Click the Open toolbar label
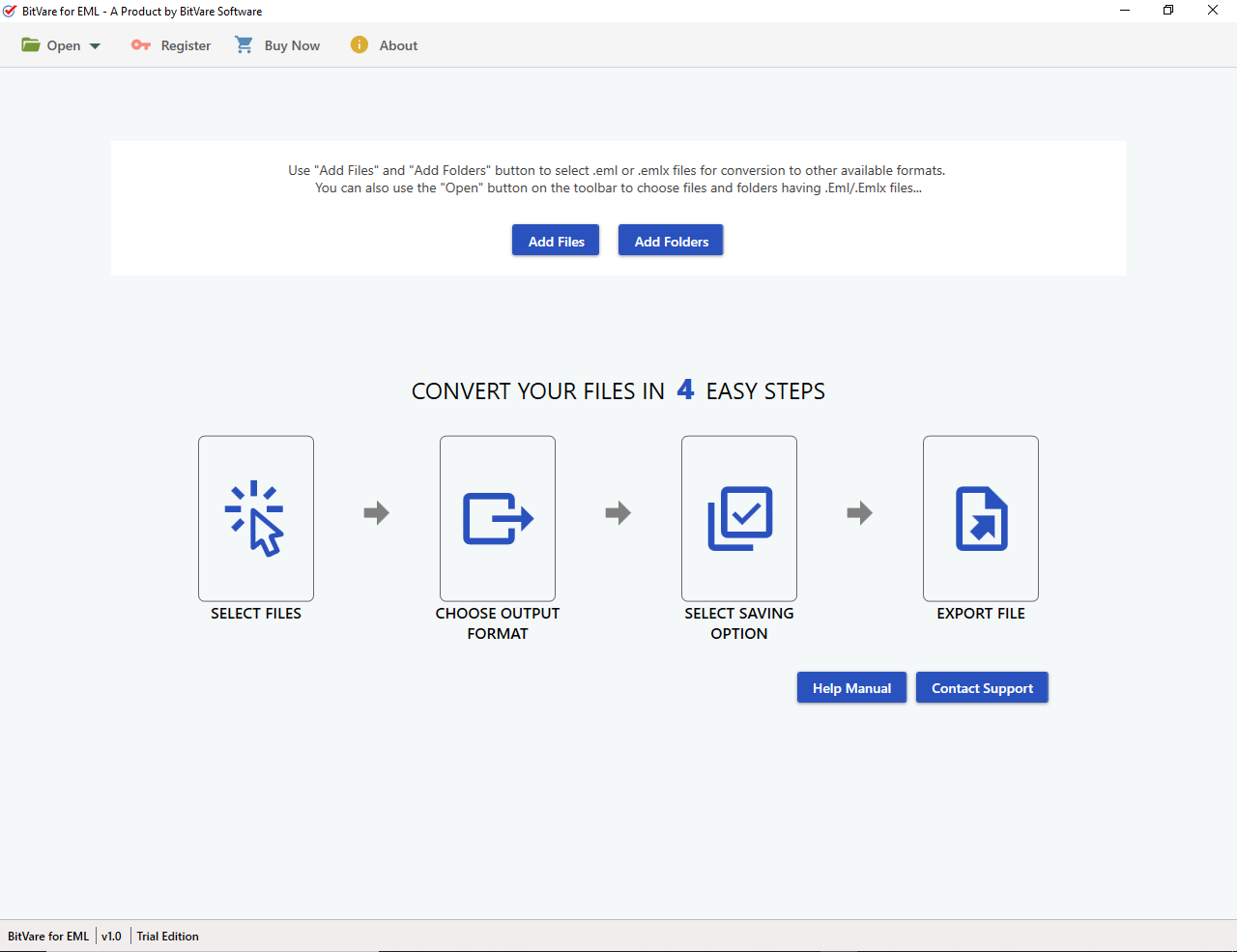This screenshot has width=1237, height=952. click(x=64, y=45)
